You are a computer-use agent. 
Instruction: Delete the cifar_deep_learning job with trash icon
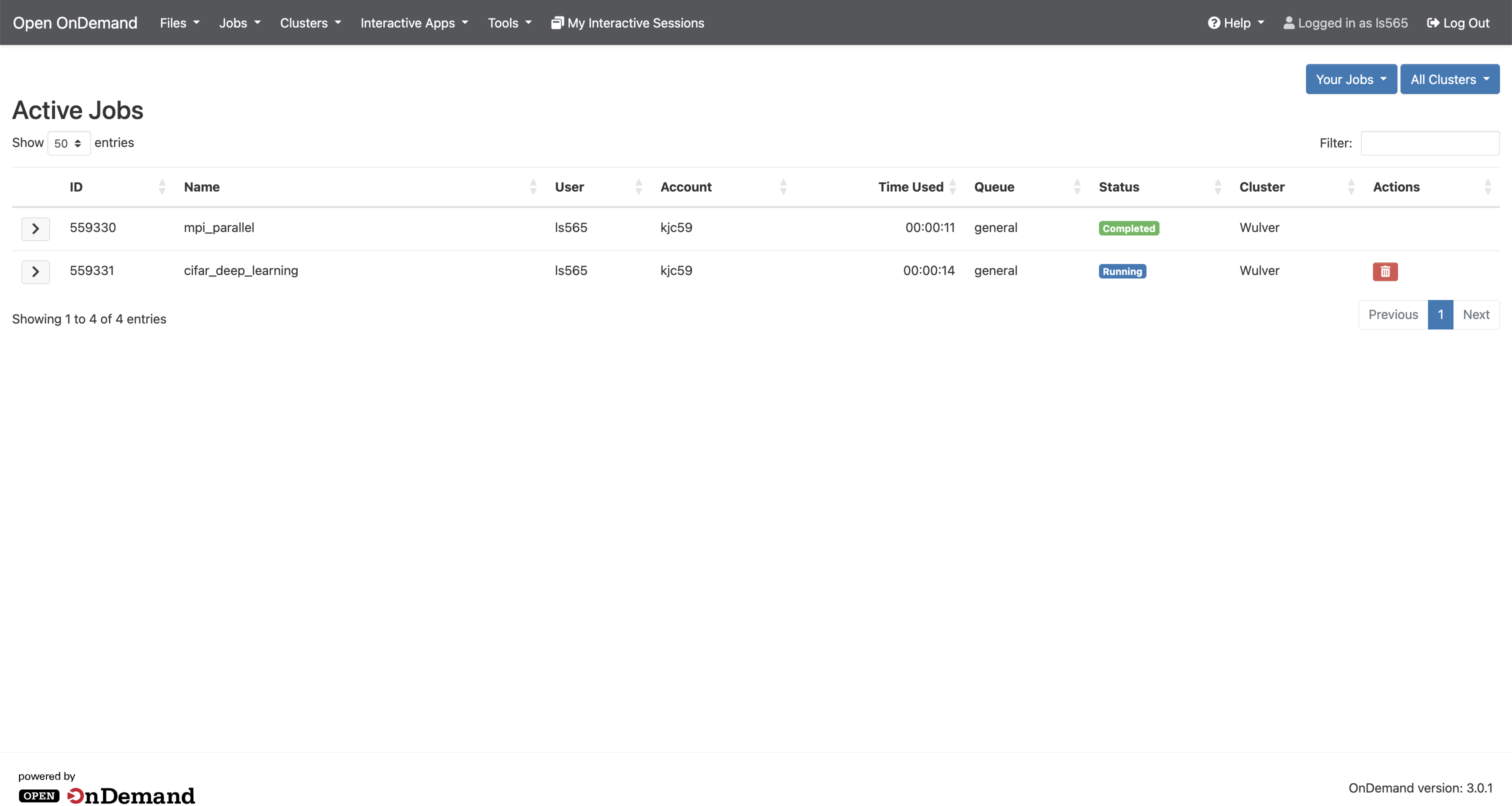pos(1384,271)
